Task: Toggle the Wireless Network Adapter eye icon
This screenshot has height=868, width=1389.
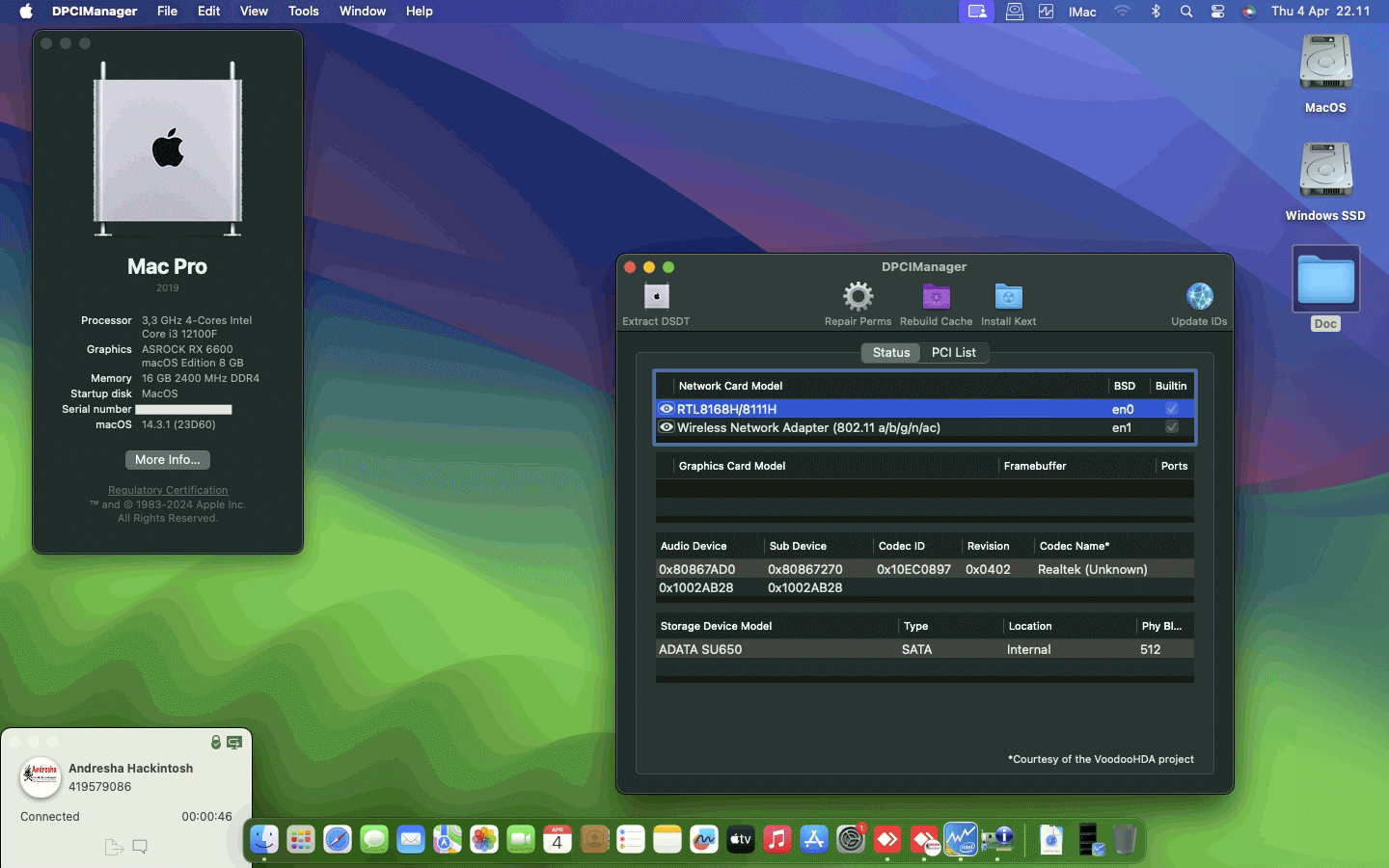Action: (x=667, y=427)
